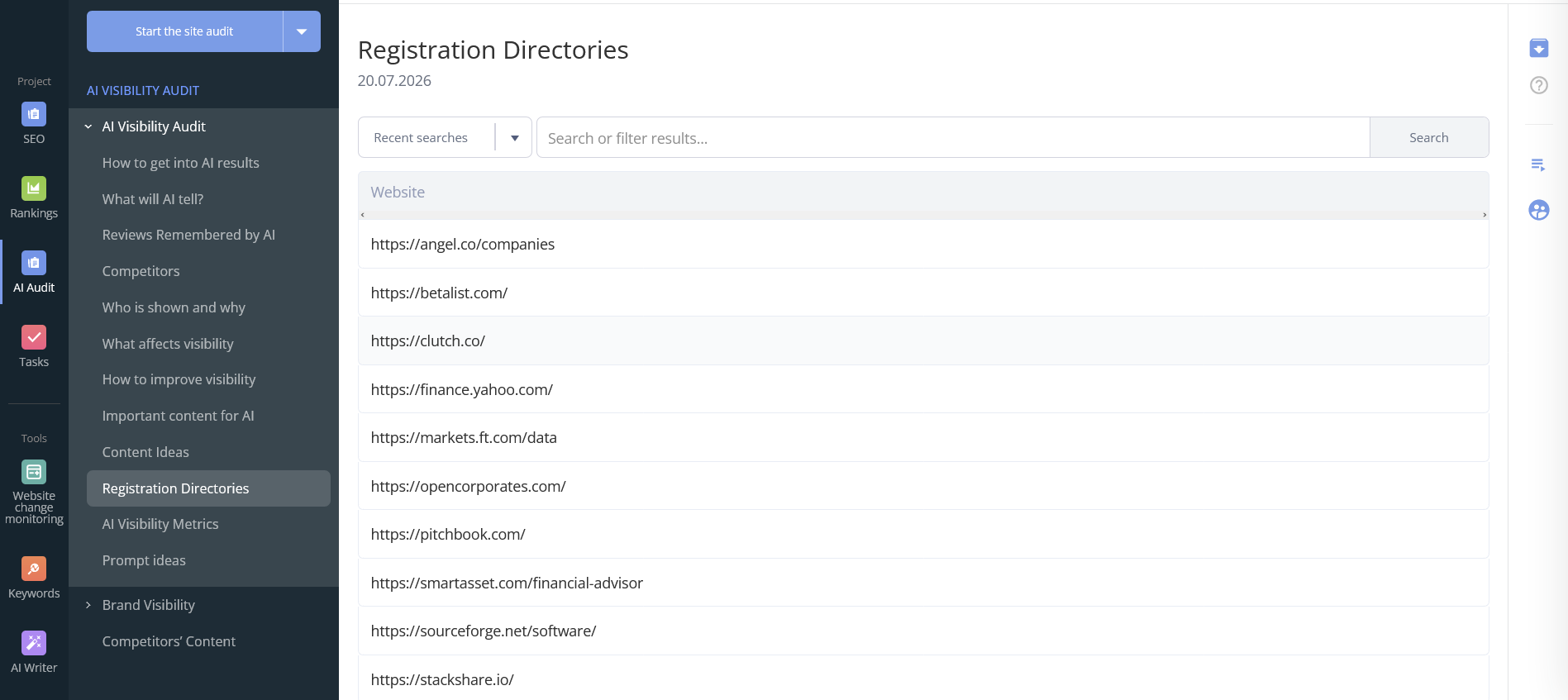1568x700 pixels.
Task: Open the Tasks checkmark icon
Action: tap(34, 337)
